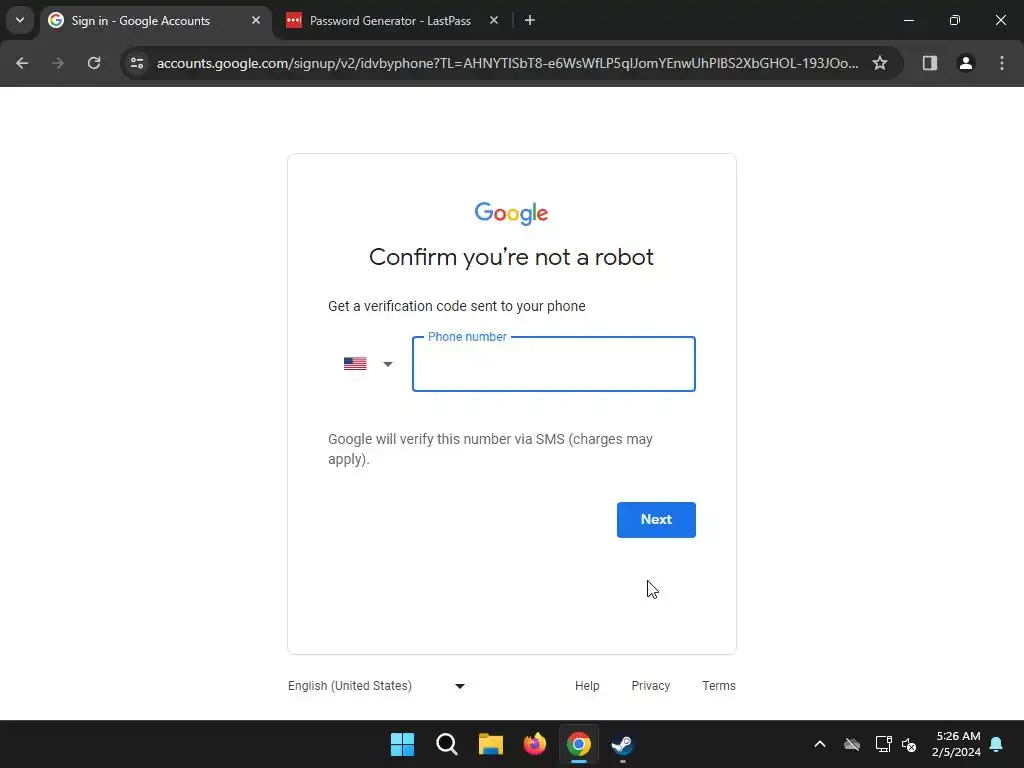The width and height of the screenshot is (1024, 768).
Task: Open site information icon in address bar
Action: 137,63
